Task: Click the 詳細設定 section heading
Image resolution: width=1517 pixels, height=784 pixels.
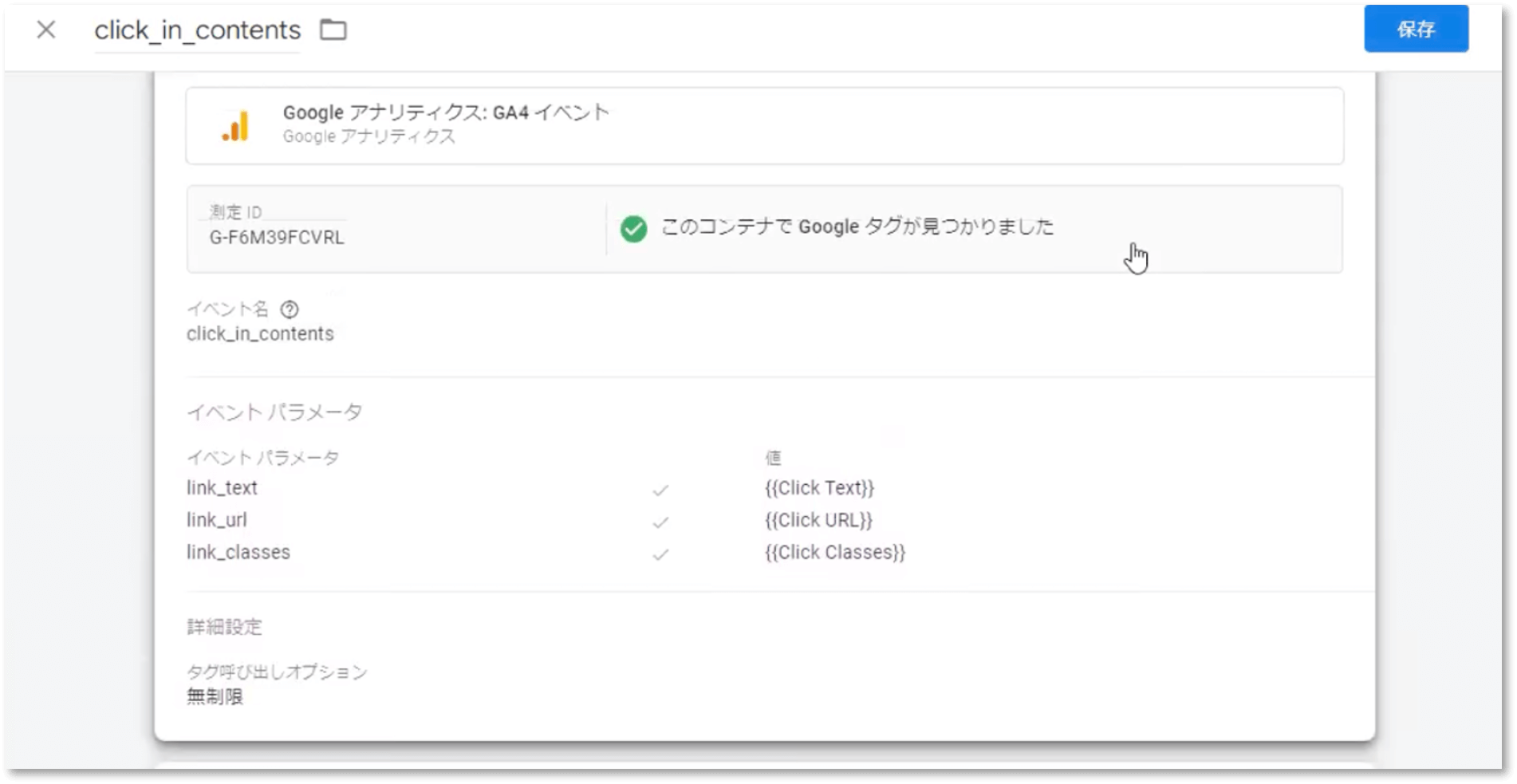Action: click(x=224, y=627)
